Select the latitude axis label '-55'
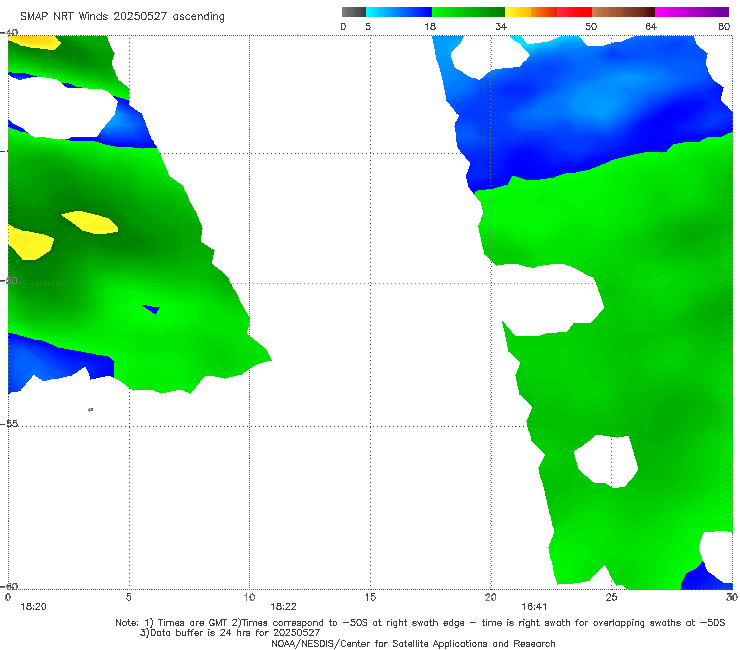Screen dimensions: 740x650 (9, 424)
